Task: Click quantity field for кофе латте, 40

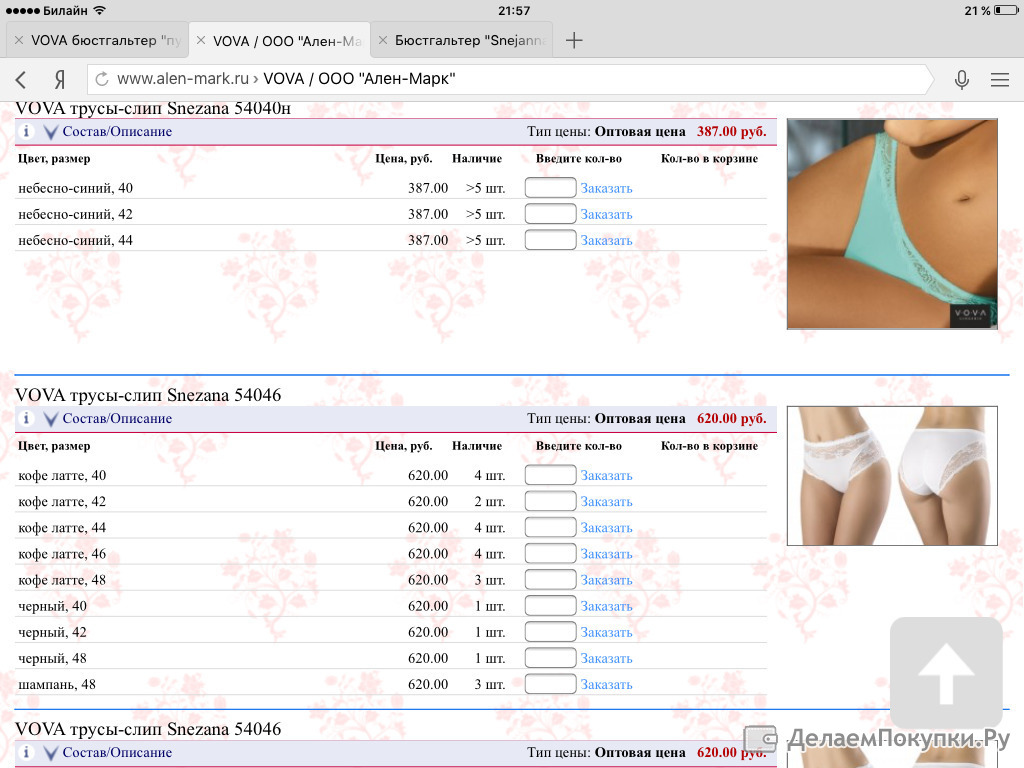Action: pyautogui.click(x=551, y=475)
